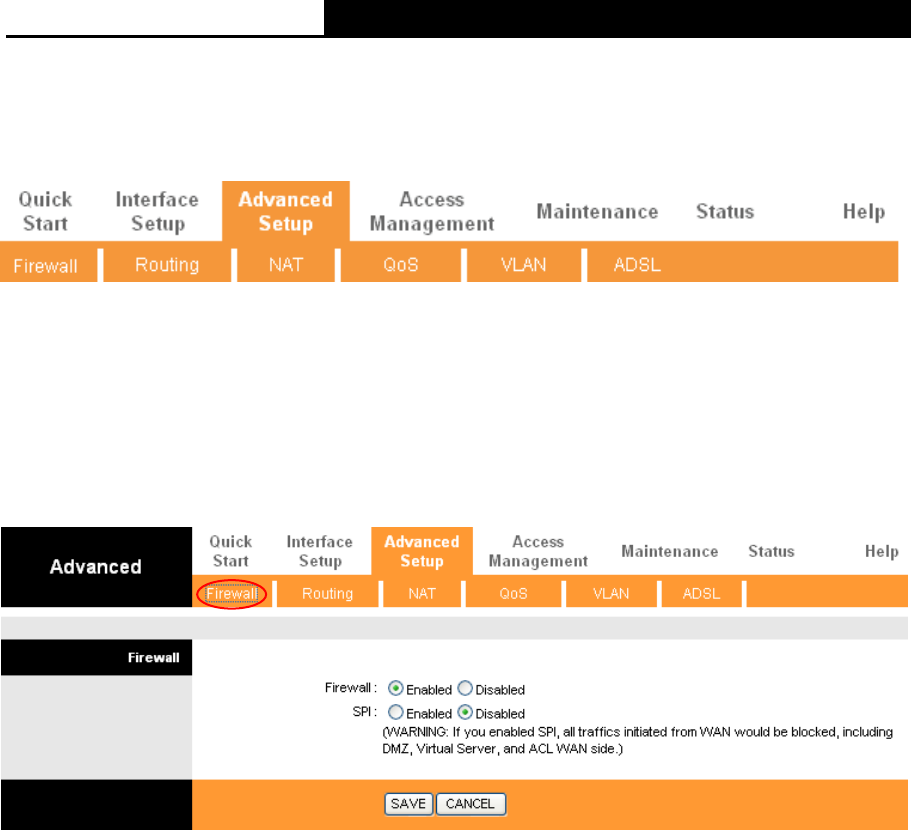The image size is (911, 830).
Task: Open Maintenance tab in lower panel
Action: [670, 551]
